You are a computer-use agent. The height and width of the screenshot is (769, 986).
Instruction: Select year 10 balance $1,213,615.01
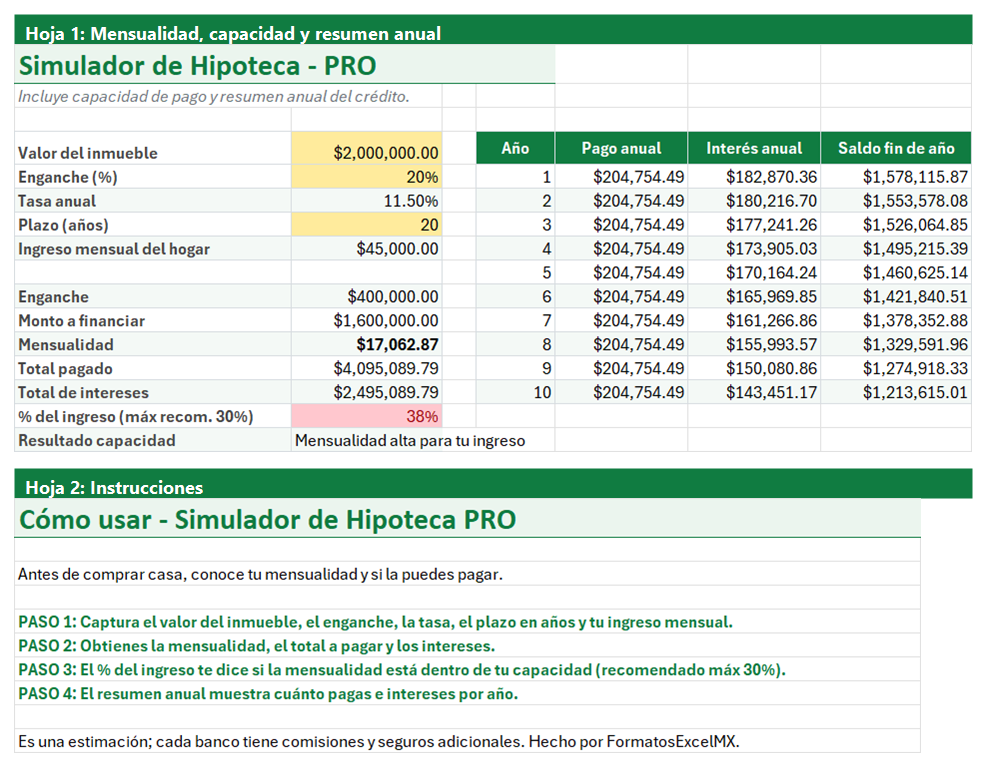[x=896, y=392]
